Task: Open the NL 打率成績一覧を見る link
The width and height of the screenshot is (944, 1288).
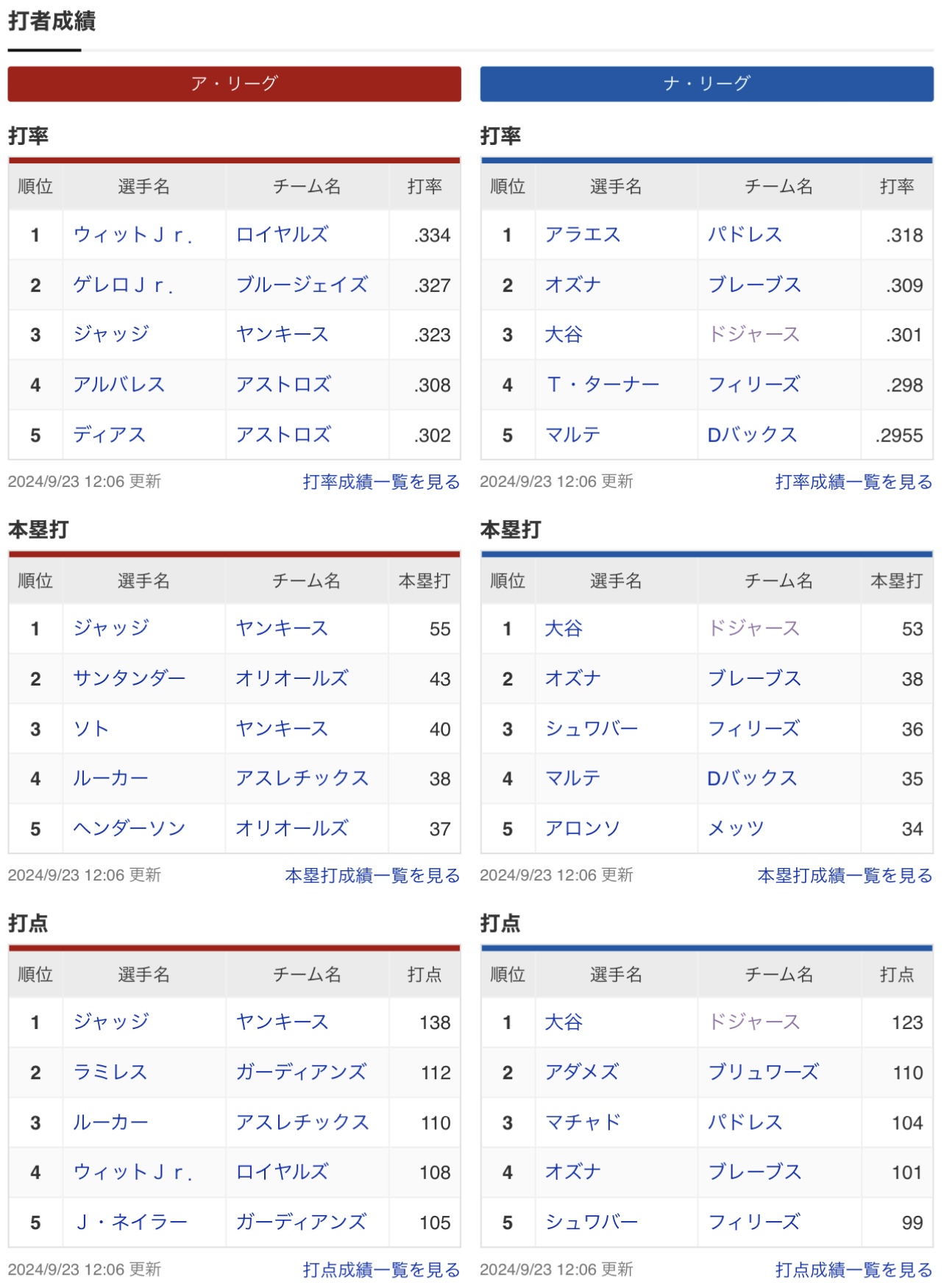Action: point(853,482)
